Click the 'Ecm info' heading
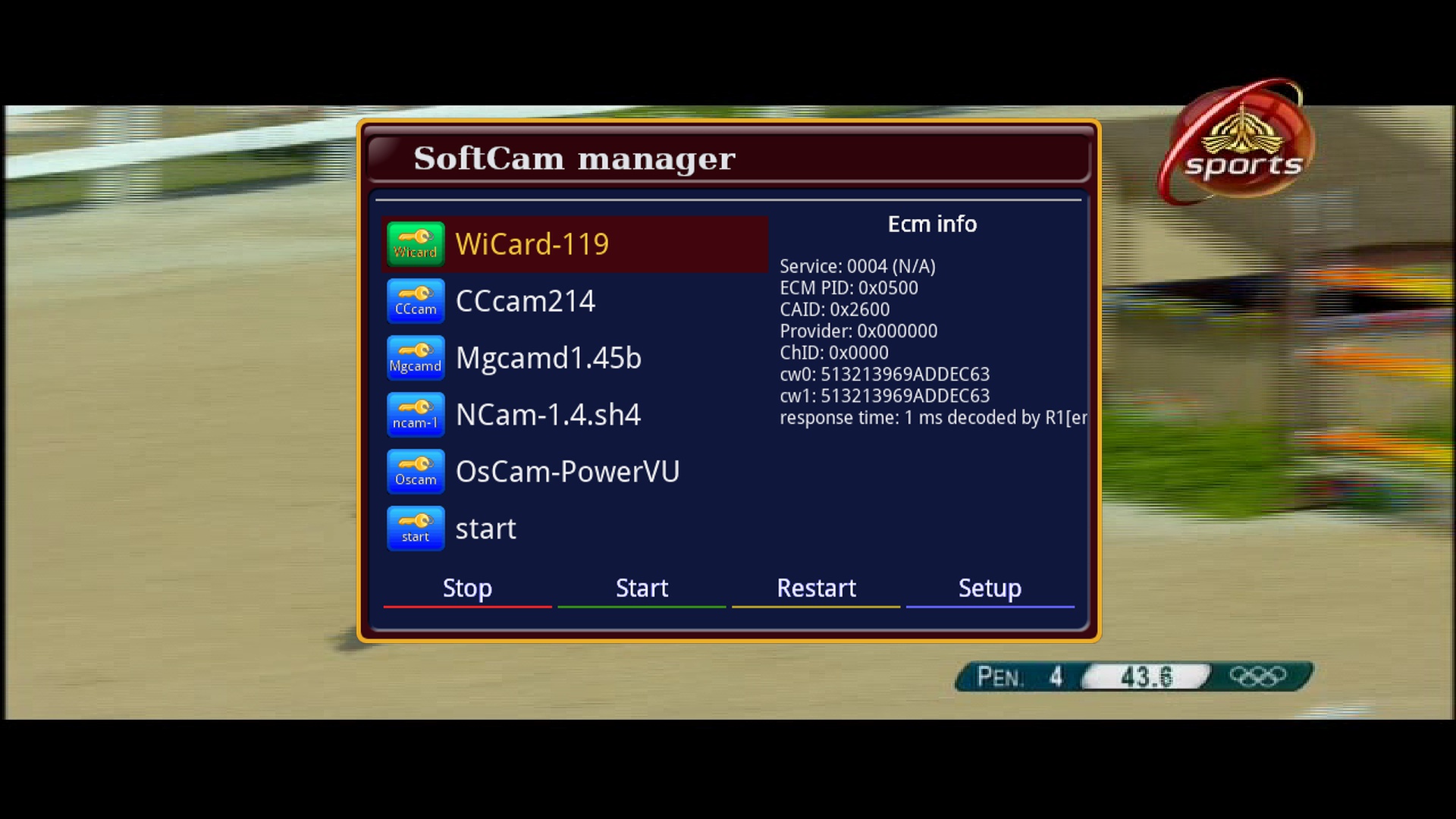The width and height of the screenshot is (1456, 819). (x=932, y=224)
